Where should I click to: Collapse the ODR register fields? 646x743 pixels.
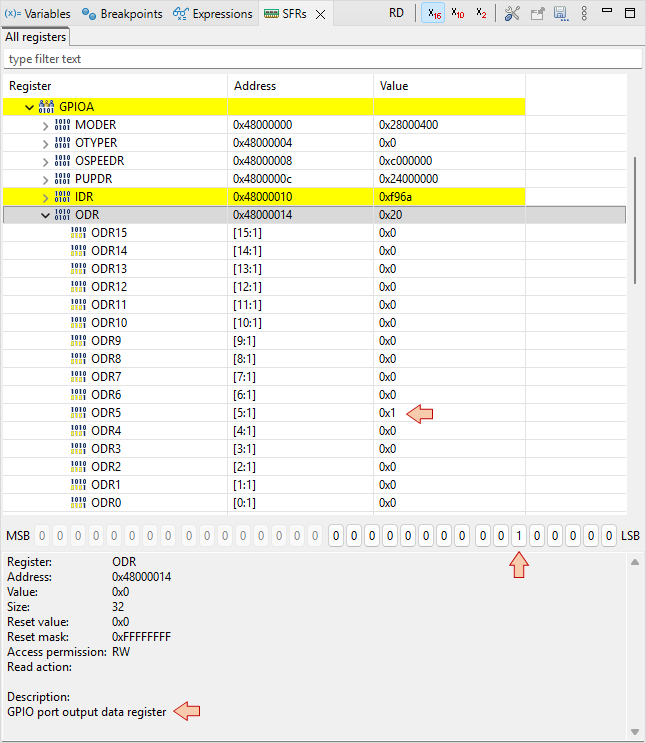(x=45, y=215)
